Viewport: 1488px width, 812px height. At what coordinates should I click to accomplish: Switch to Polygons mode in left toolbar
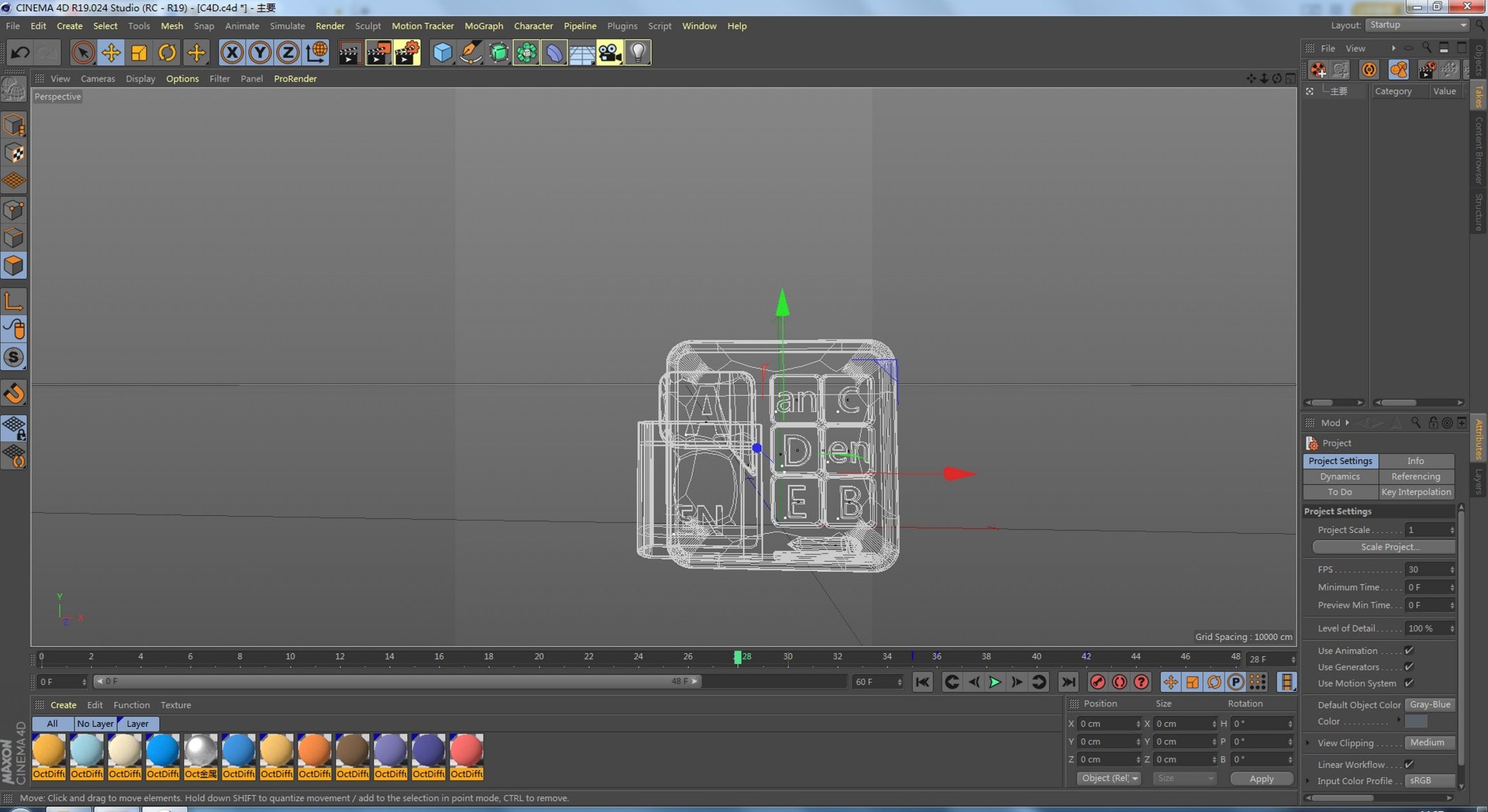tap(14, 266)
